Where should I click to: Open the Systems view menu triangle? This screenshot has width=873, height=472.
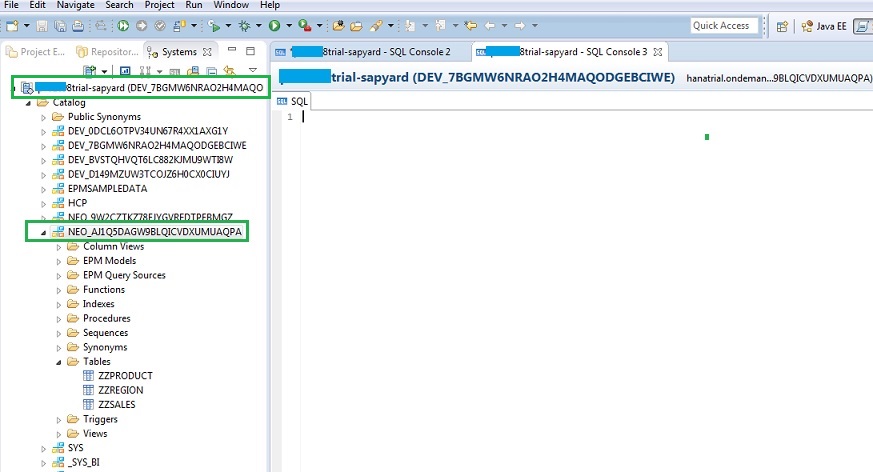pos(253,70)
